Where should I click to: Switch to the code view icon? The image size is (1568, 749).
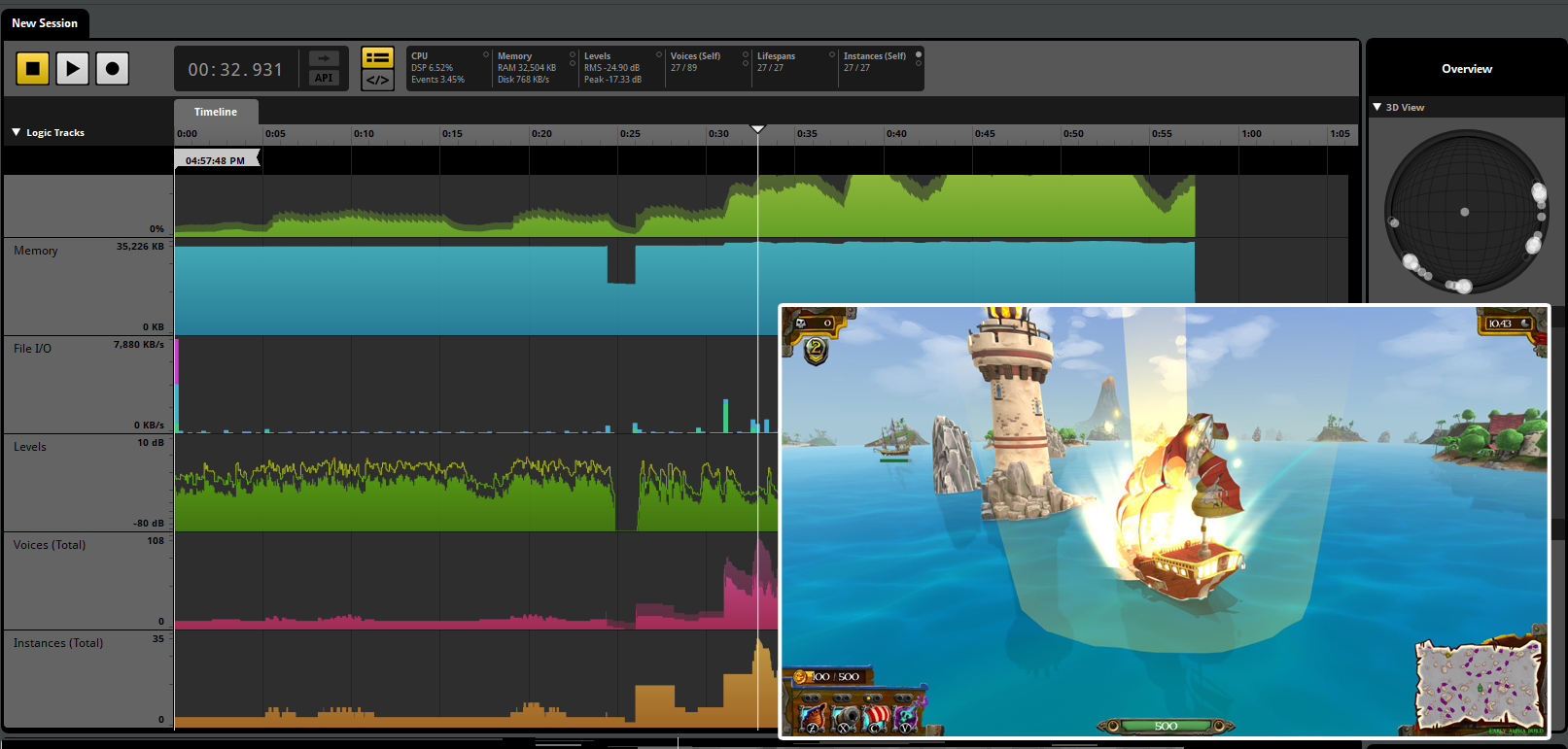(377, 80)
